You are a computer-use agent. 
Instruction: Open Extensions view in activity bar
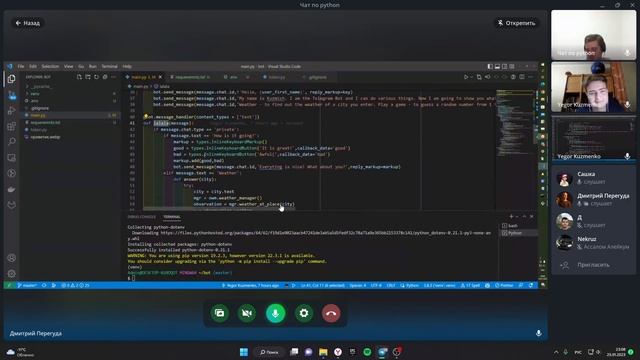(11, 126)
